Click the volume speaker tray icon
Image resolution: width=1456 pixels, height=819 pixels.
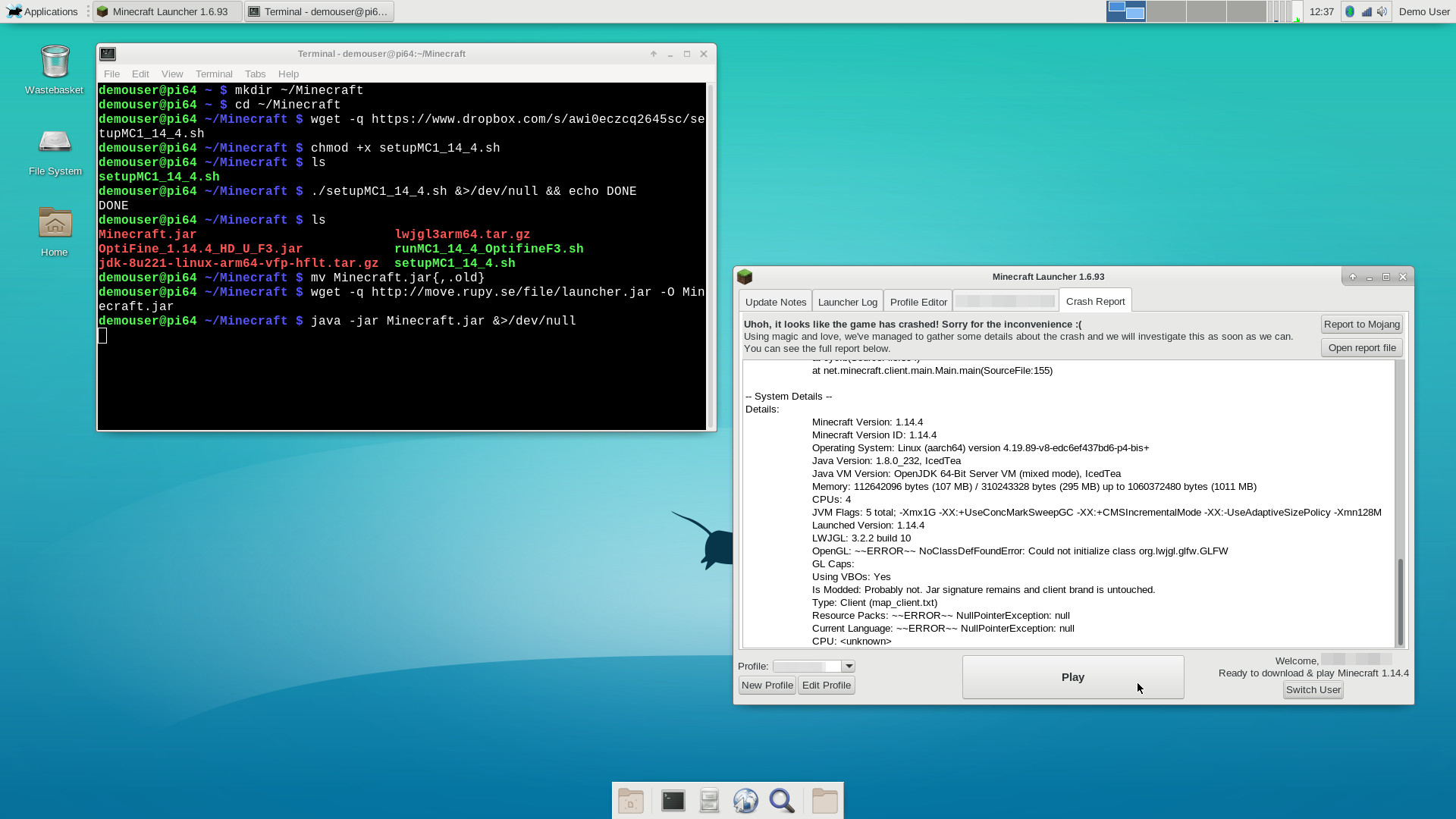(1382, 11)
